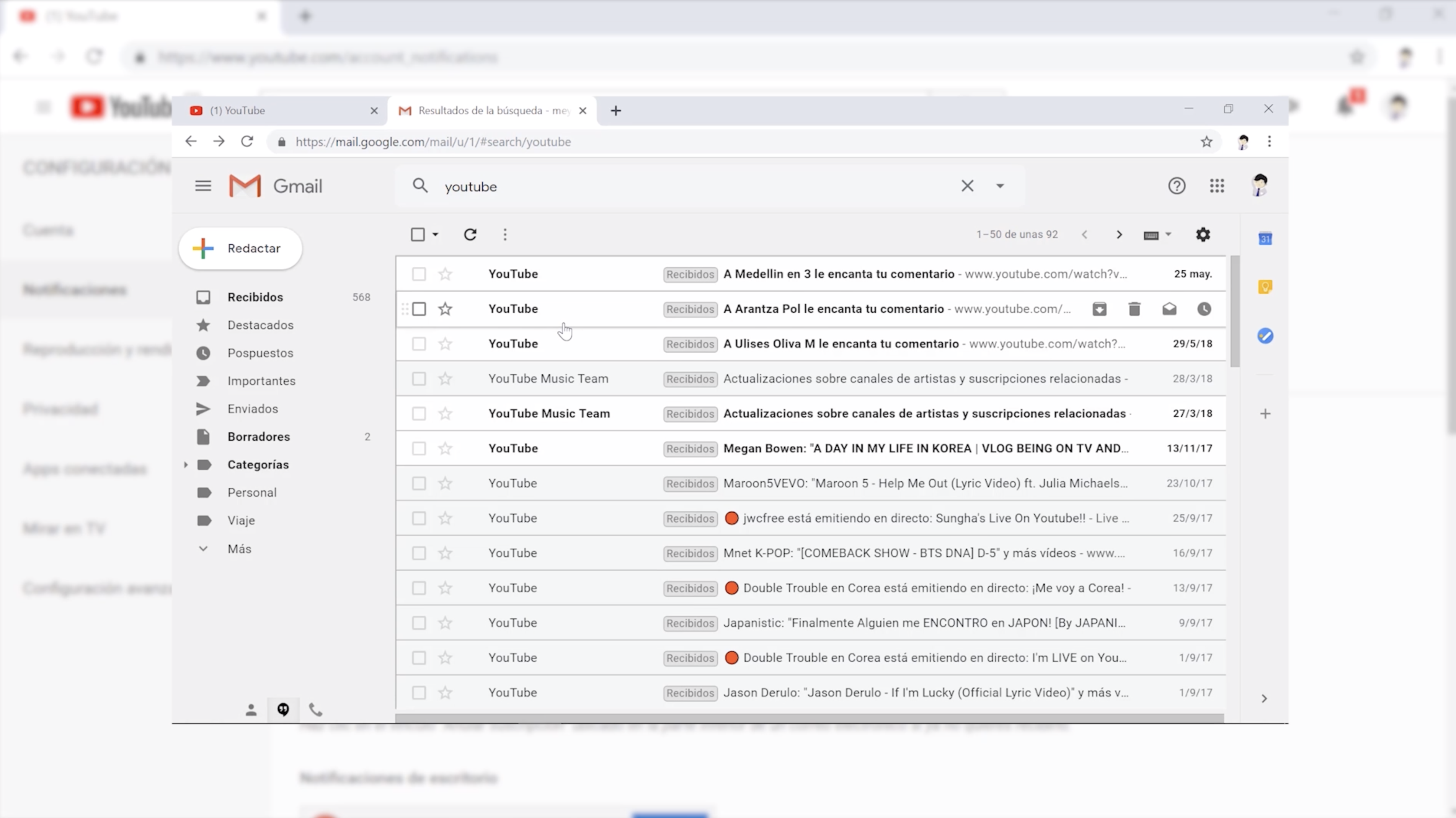Select Resultados de la búsqueda Gmail tab
This screenshot has height=818, width=1456.
pyautogui.click(x=491, y=111)
